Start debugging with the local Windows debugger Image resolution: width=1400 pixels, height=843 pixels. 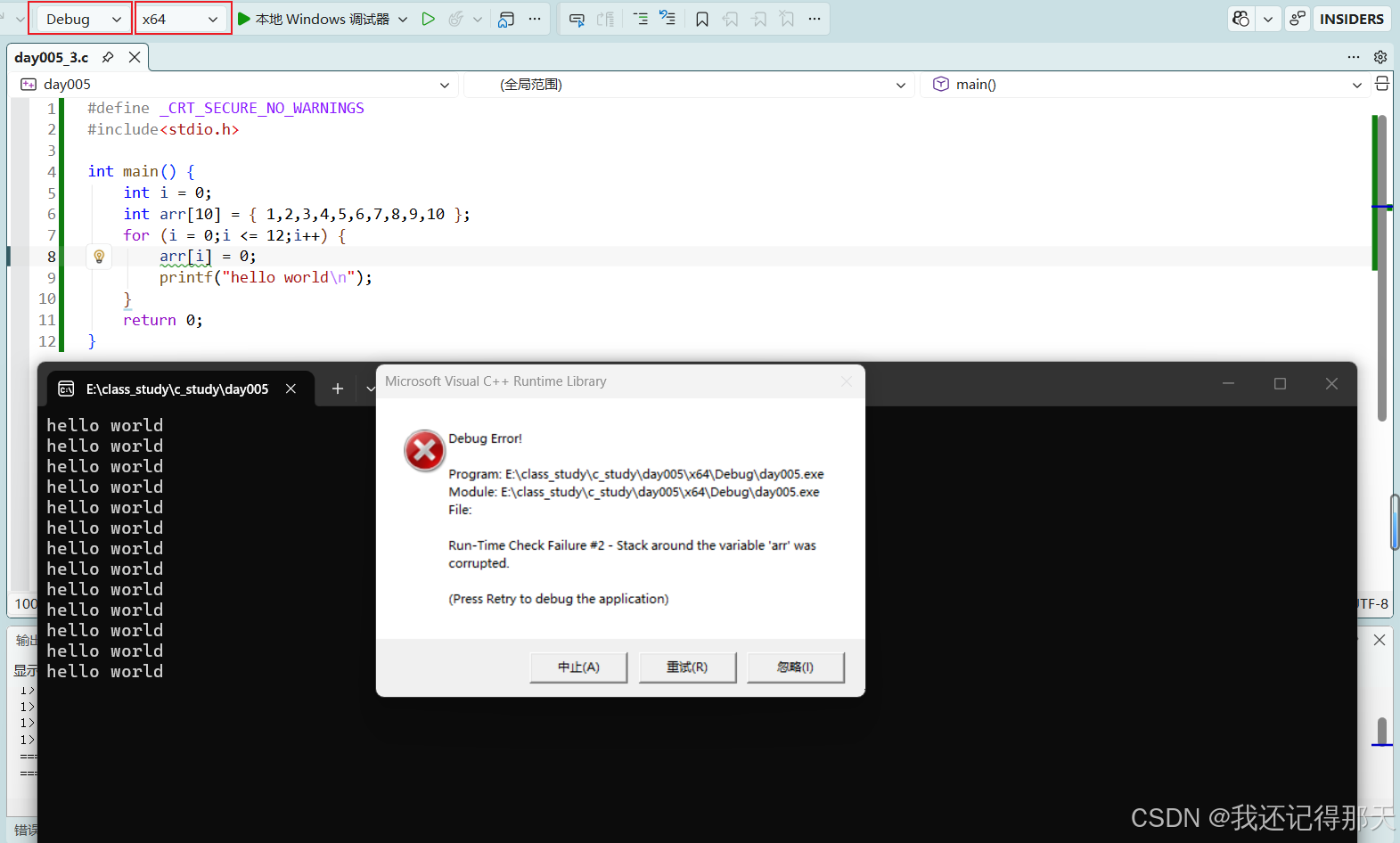313,19
